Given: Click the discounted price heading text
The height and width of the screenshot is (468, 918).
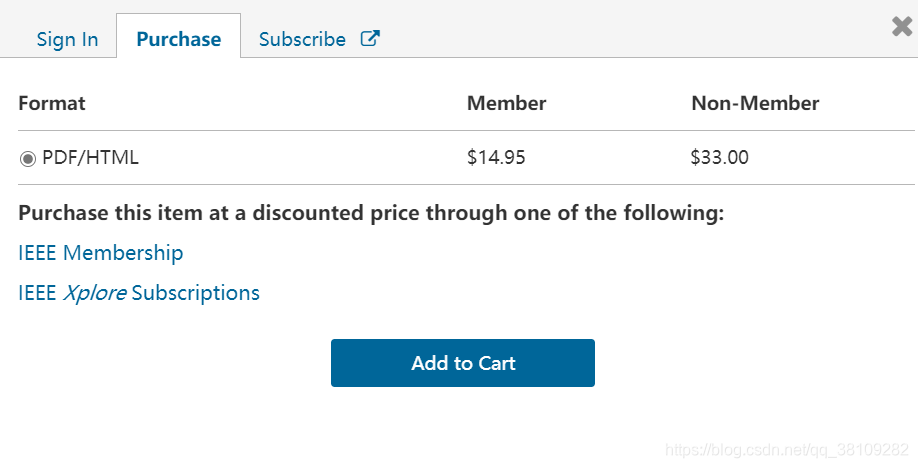Looking at the screenshot, I should point(370,213).
